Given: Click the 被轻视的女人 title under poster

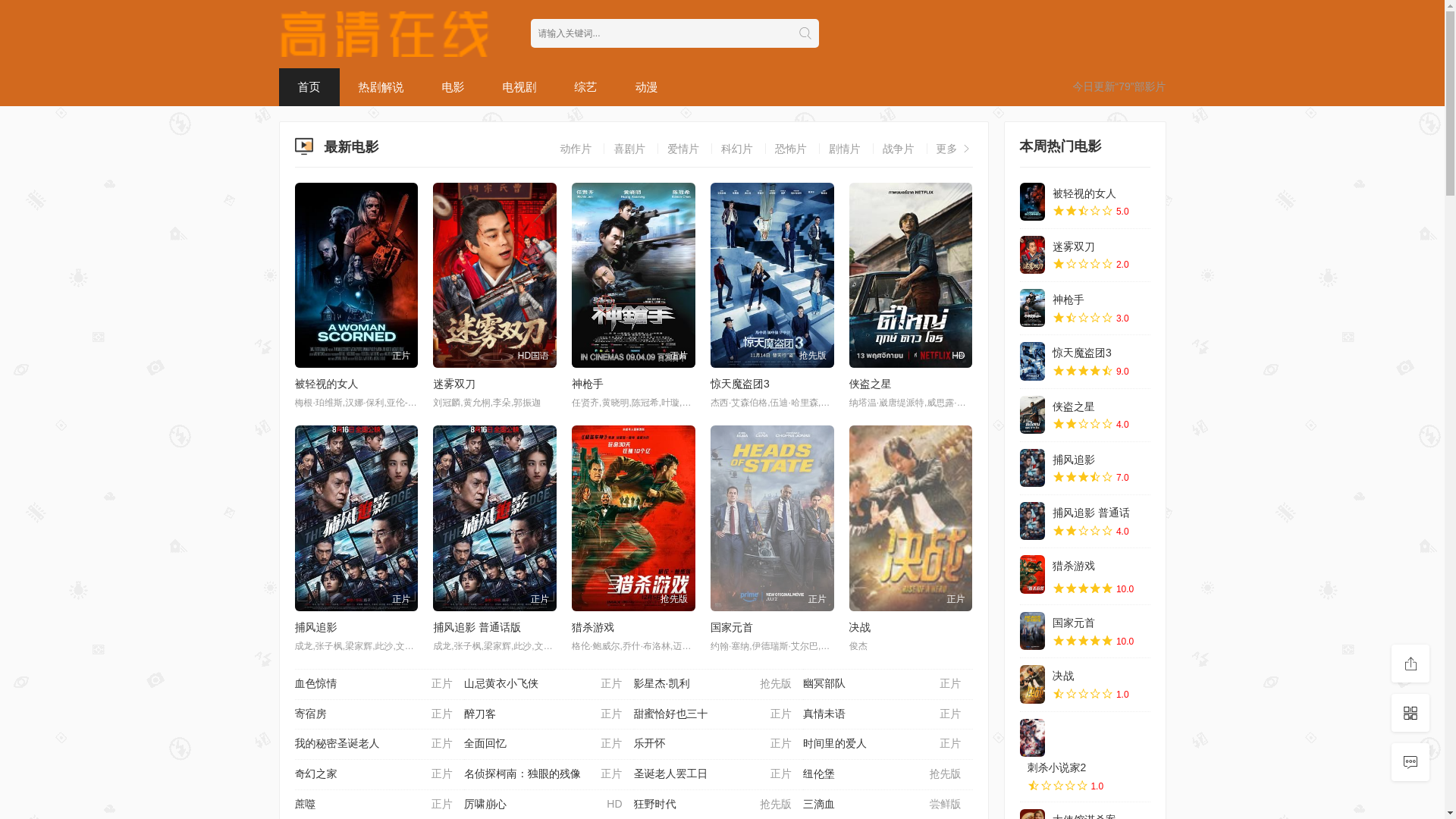Looking at the screenshot, I should click(326, 384).
